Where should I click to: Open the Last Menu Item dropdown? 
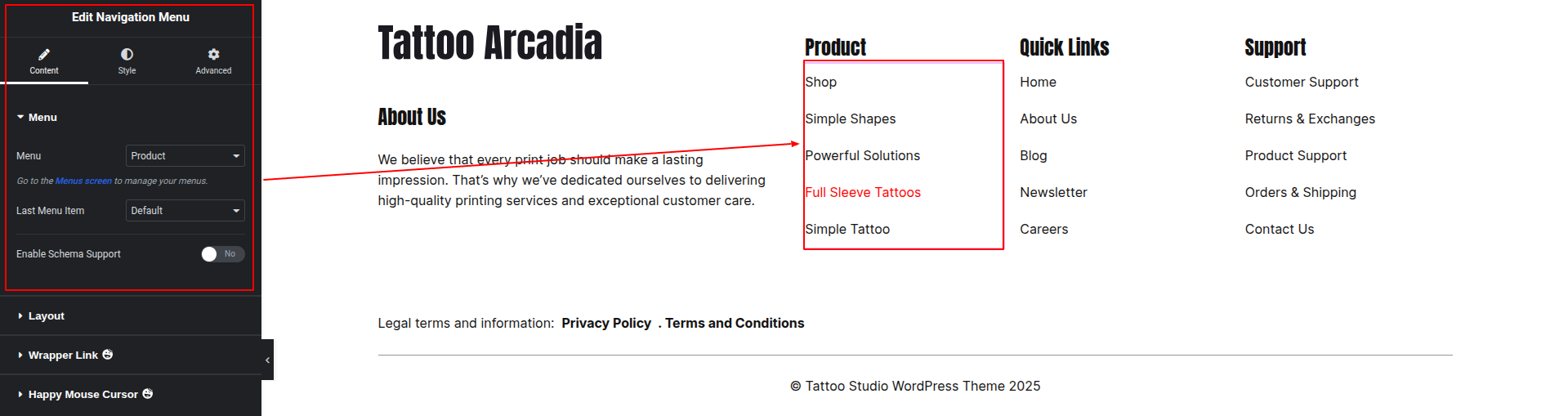[x=185, y=211]
